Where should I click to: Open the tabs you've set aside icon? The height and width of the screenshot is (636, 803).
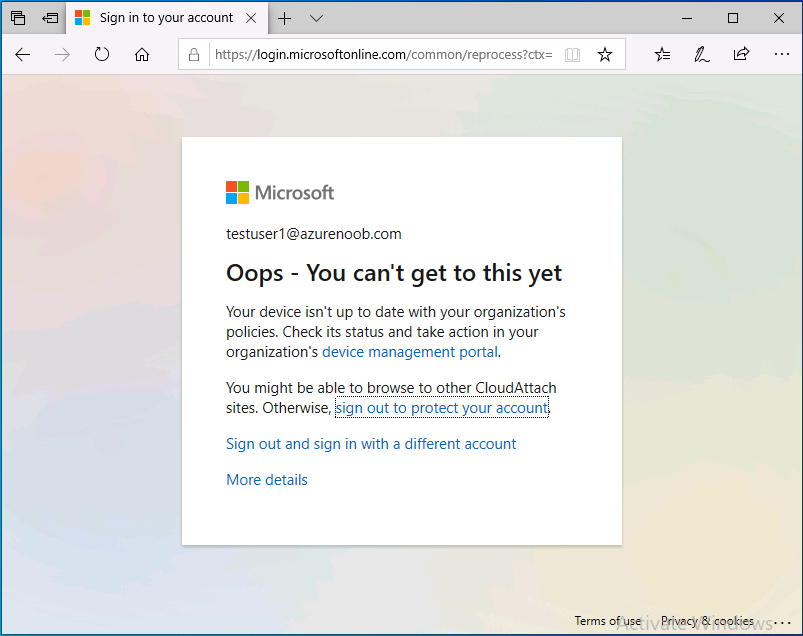click(x=18, y=18)
